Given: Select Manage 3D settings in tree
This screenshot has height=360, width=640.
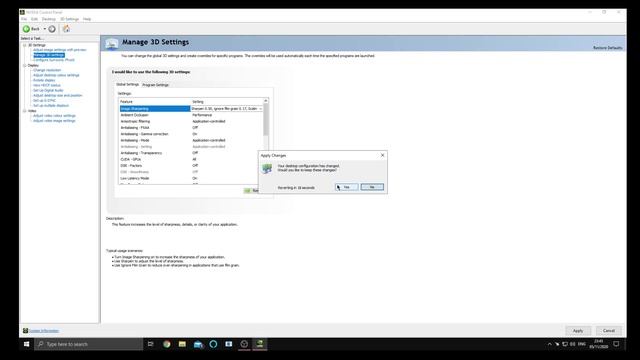Looking at the screenshot, I should (49, 55).
